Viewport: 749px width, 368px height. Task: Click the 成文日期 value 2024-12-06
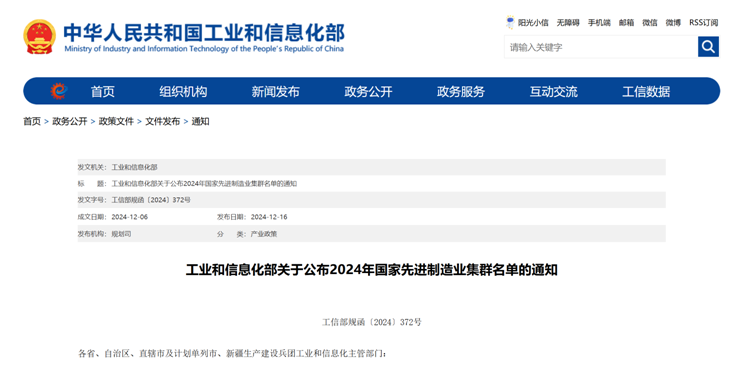tap(130, 217)
